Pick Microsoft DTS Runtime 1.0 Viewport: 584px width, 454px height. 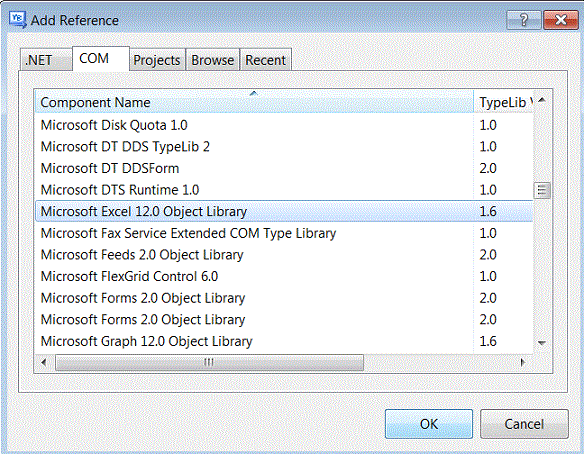(284, 190)
